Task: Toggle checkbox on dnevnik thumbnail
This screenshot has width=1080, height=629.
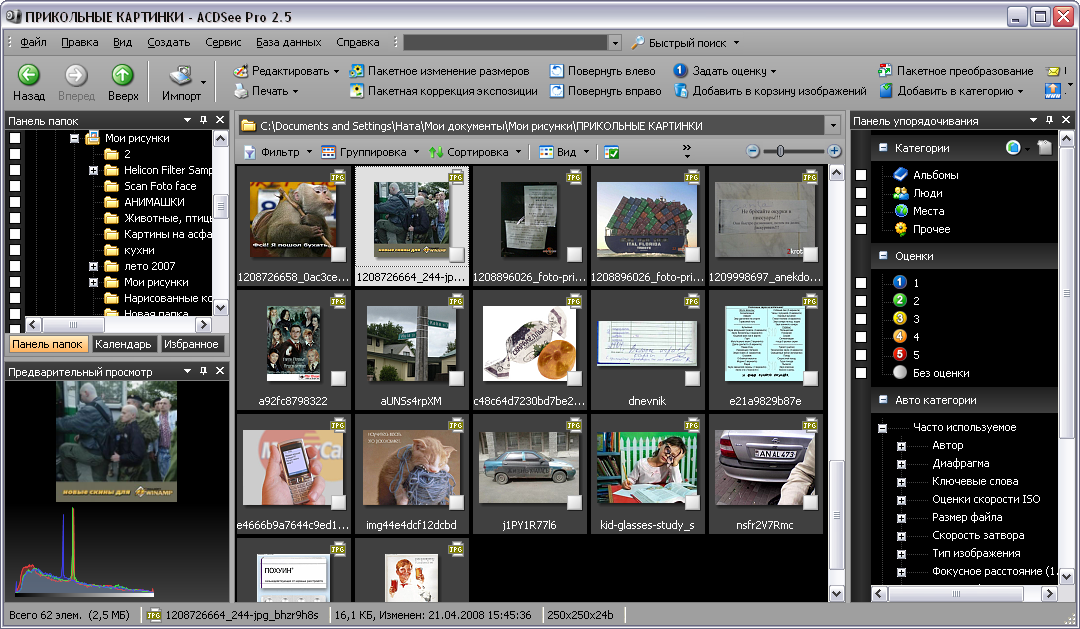Action: tap(692, 378)
